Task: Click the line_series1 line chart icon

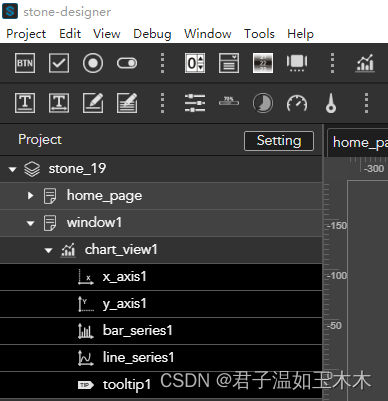Action: point(86,358)
